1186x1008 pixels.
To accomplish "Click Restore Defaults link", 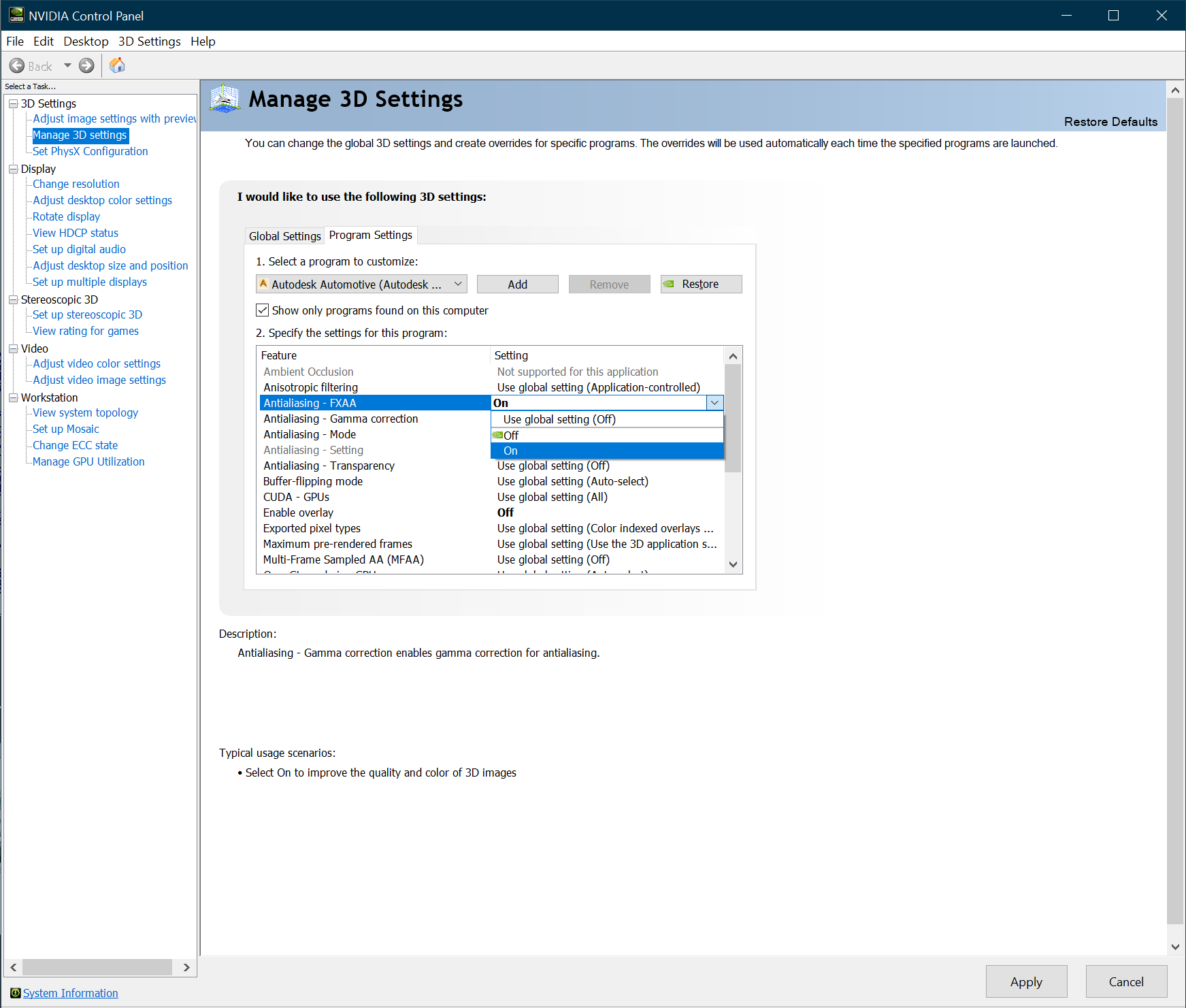I will point(1111,122).
